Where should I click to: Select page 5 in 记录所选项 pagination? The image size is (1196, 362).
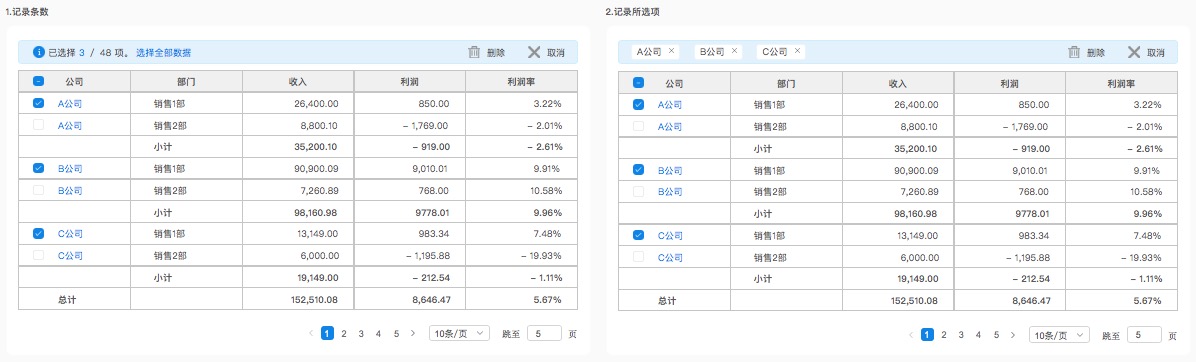pos(995,334)
